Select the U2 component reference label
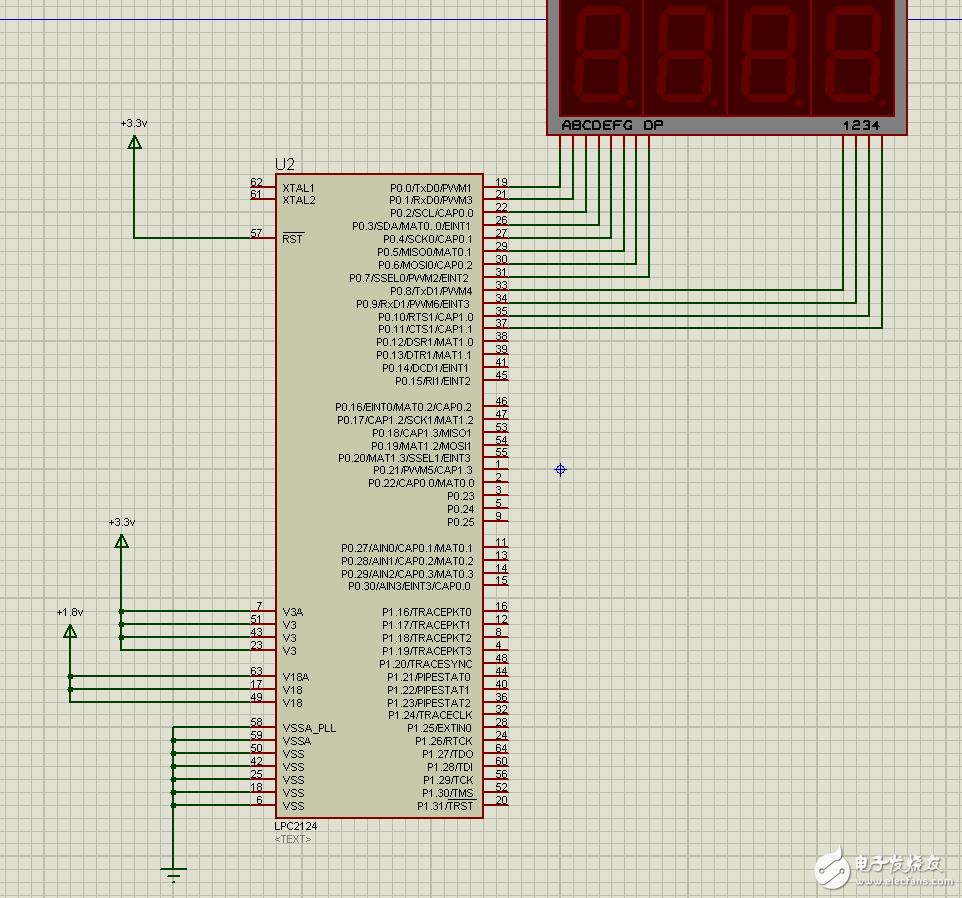The height and width of the screenshot is (898, 962). pyautogui.click(x=285, y=164)
